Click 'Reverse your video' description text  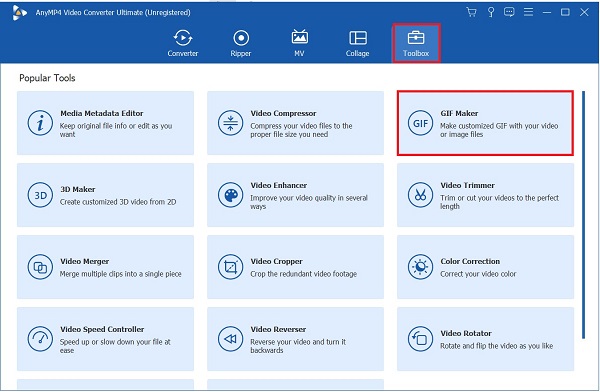coord(298,346)
